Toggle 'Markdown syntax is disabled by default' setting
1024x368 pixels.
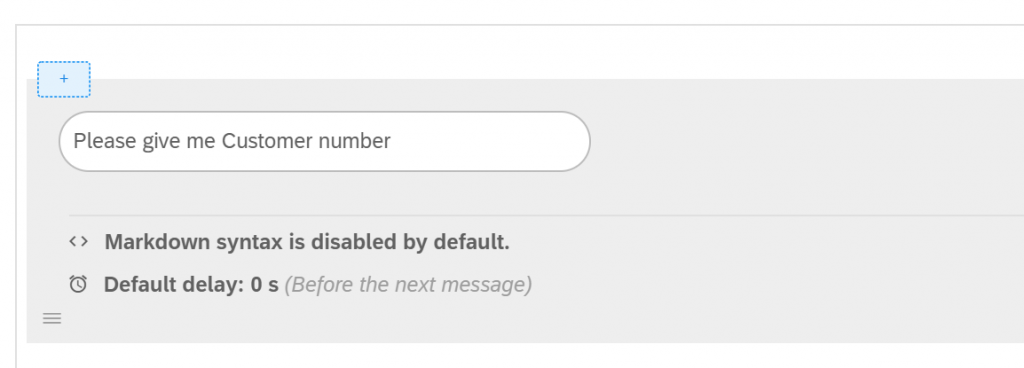[307, 242]
